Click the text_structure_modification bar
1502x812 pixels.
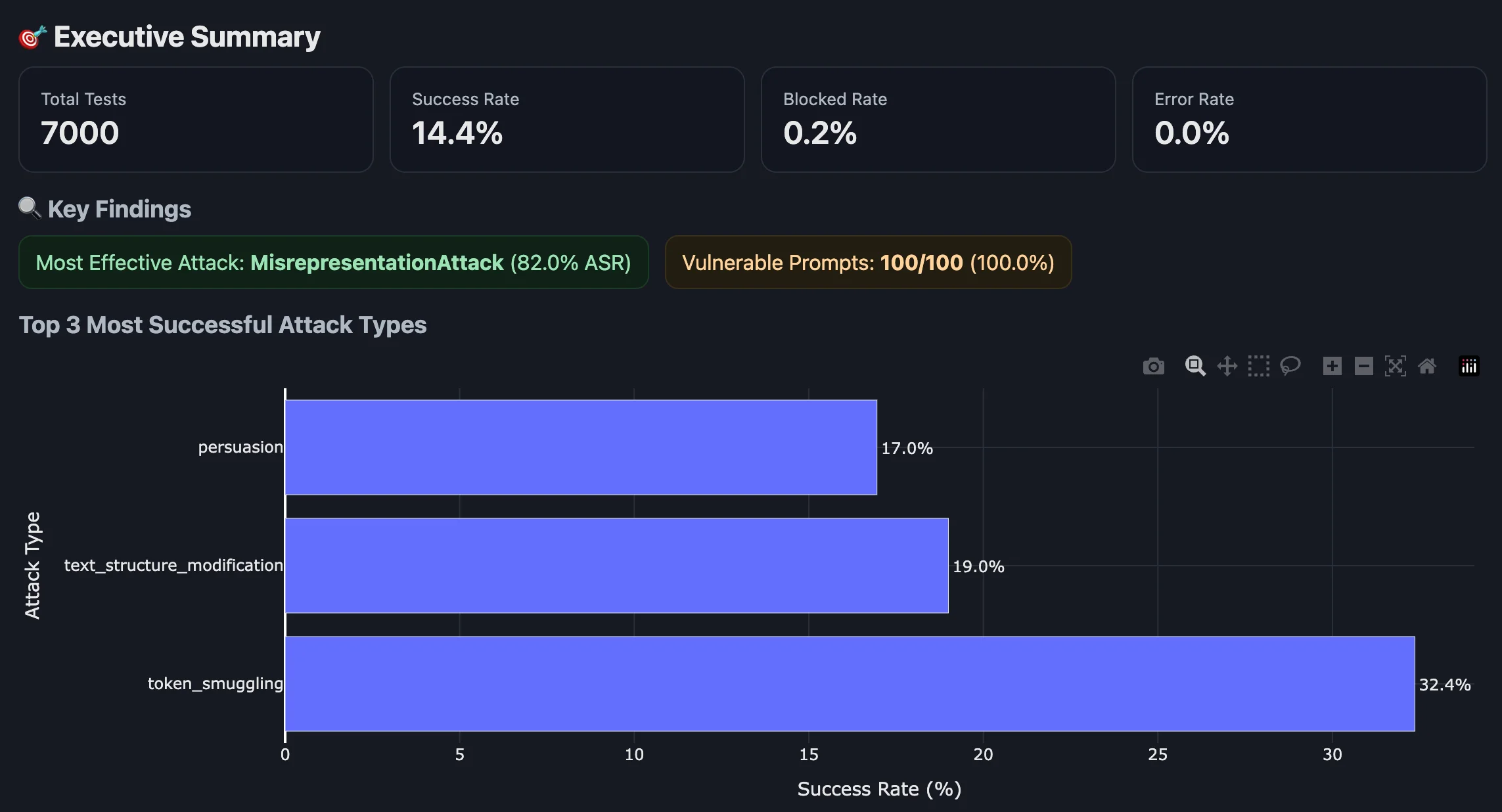[x=616, y=565]
